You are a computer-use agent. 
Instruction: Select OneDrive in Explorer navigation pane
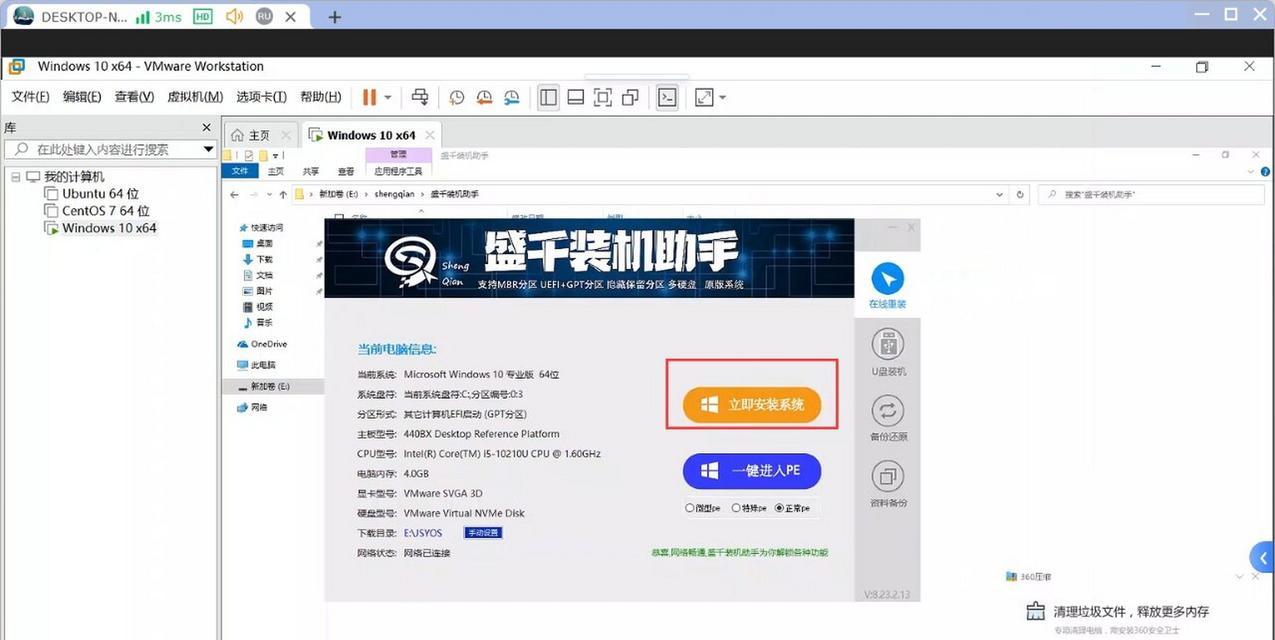[261, 344]
